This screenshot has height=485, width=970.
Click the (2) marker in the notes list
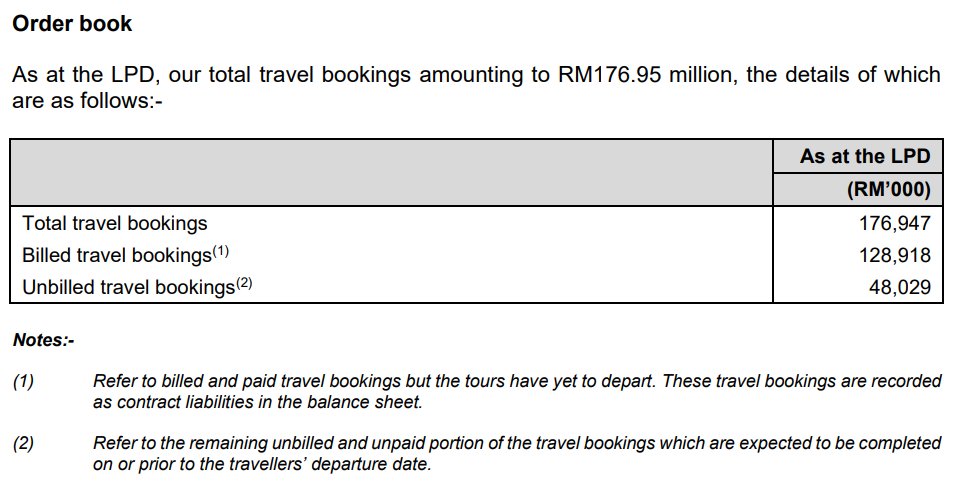(23, 443)
